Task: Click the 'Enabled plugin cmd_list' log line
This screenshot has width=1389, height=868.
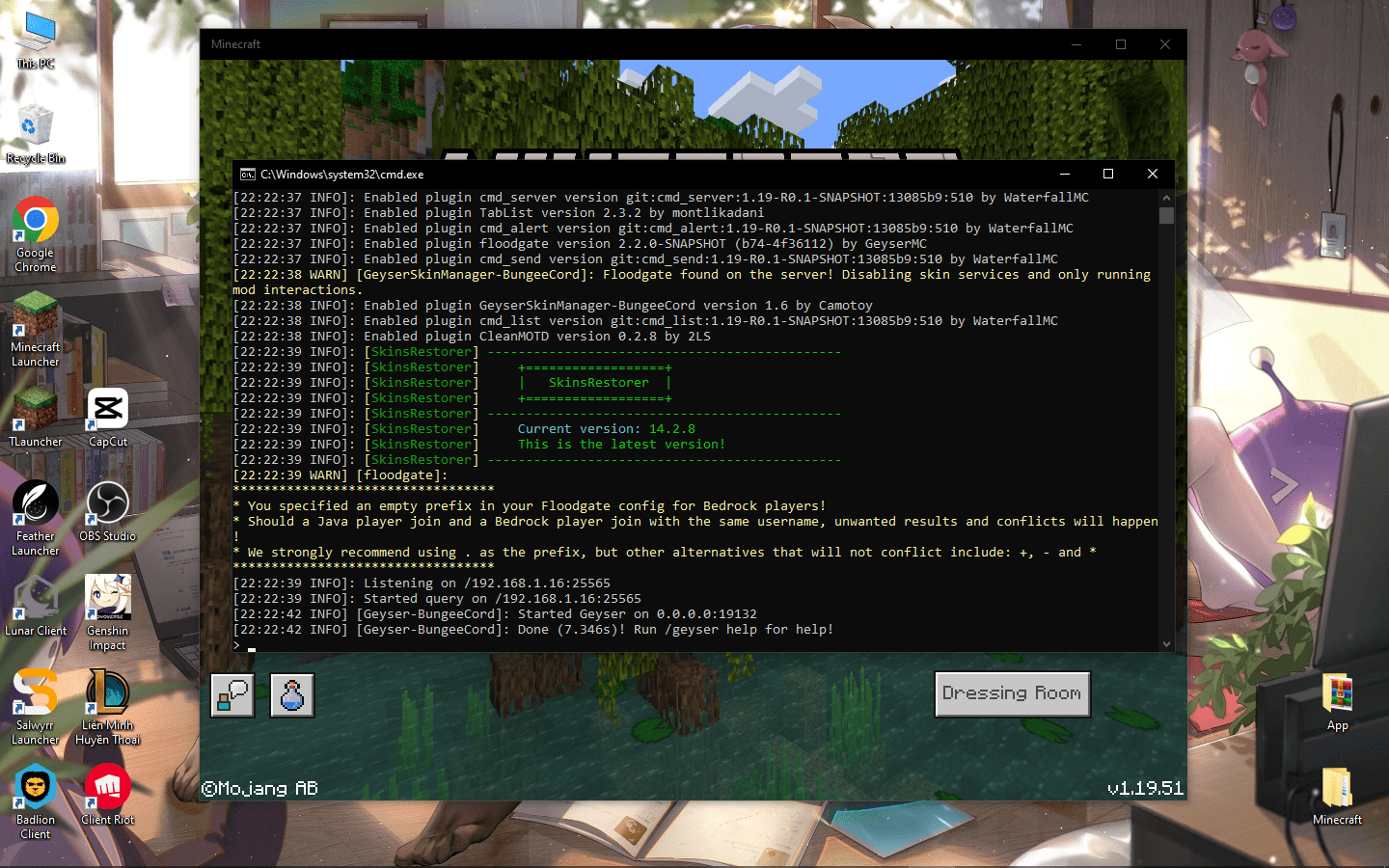Action: click(x=645, y=321)
